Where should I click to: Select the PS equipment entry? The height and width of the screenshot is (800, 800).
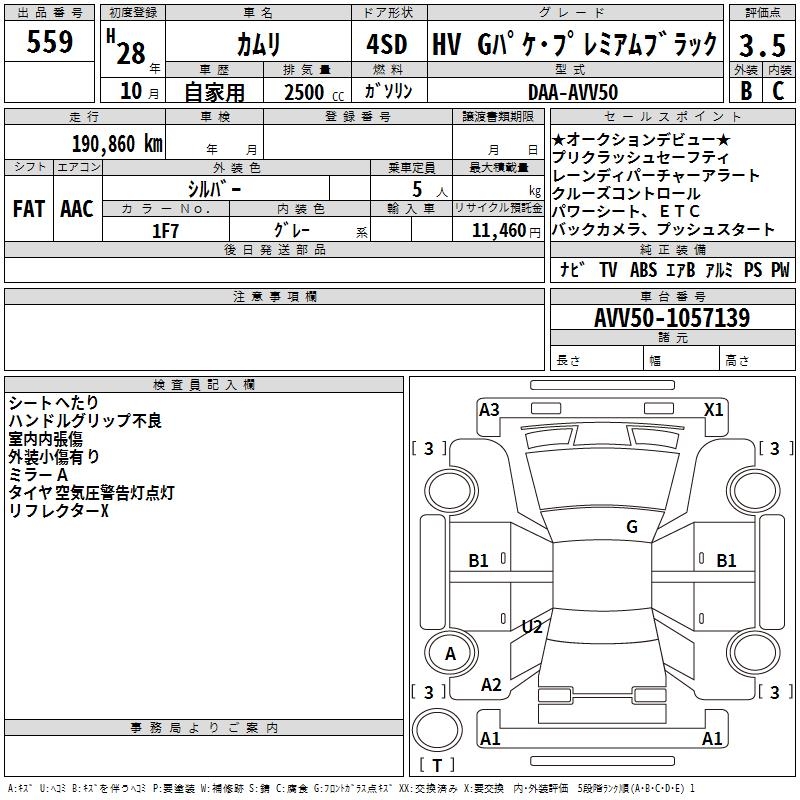point(753,269)
